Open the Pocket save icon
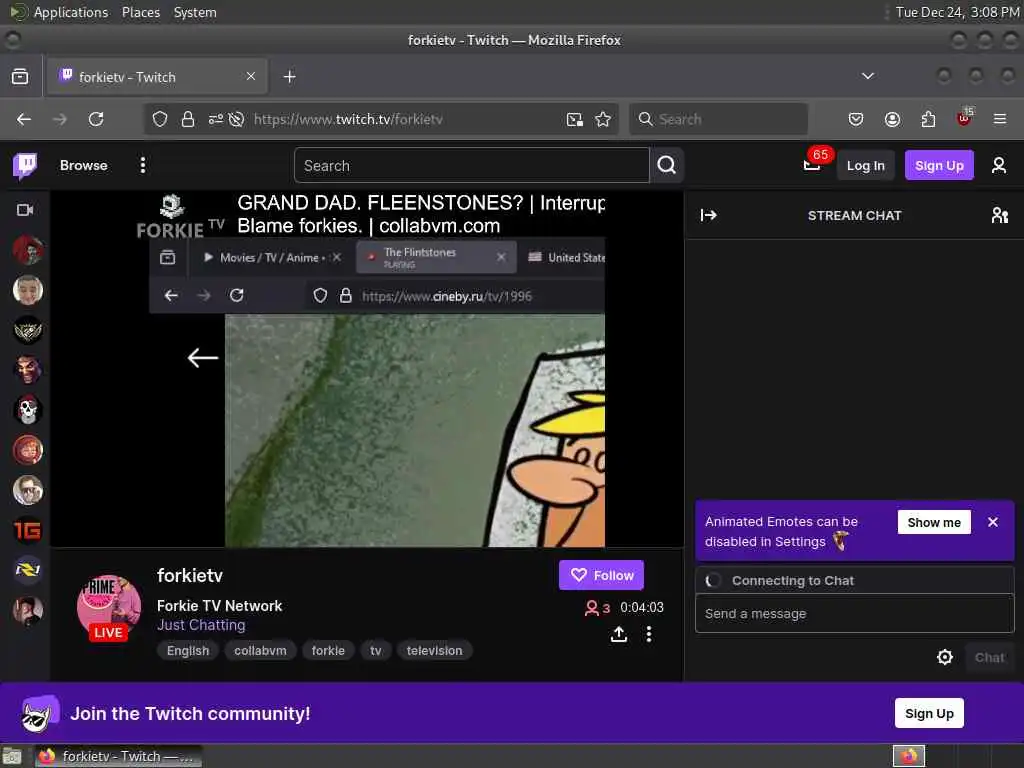 pyautogui.click(x=856, y=119)
